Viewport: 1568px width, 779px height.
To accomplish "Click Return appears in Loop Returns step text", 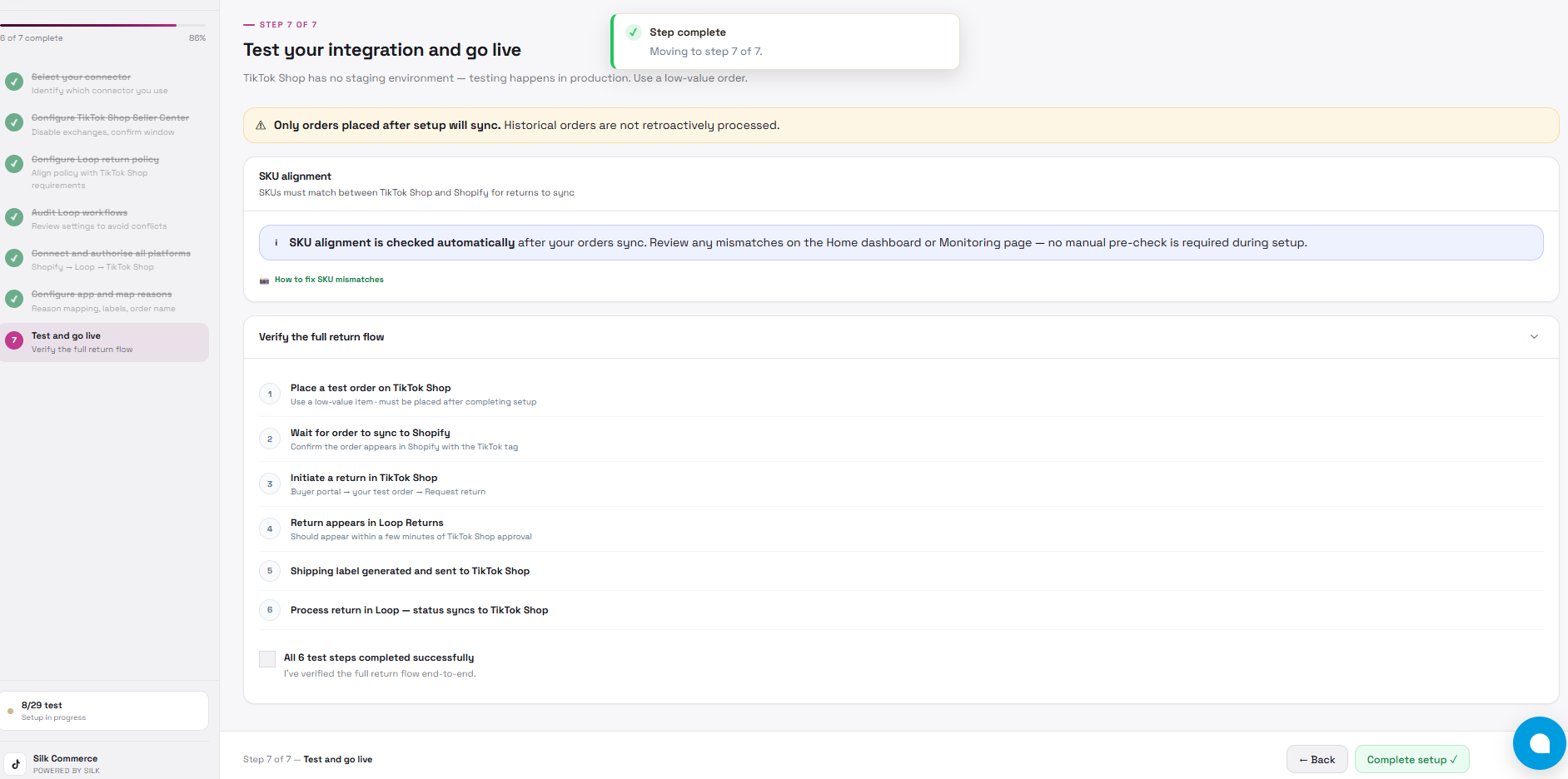I will (x=366, y=523).
